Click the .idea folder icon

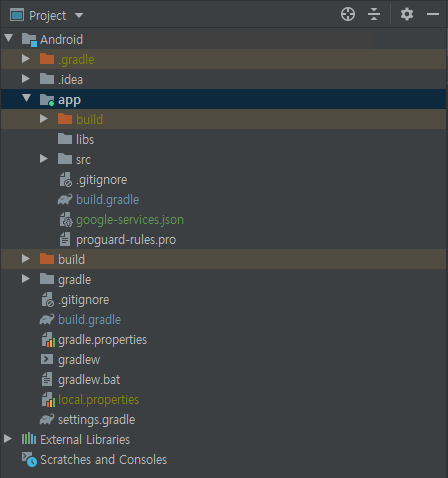pos(47,79)
